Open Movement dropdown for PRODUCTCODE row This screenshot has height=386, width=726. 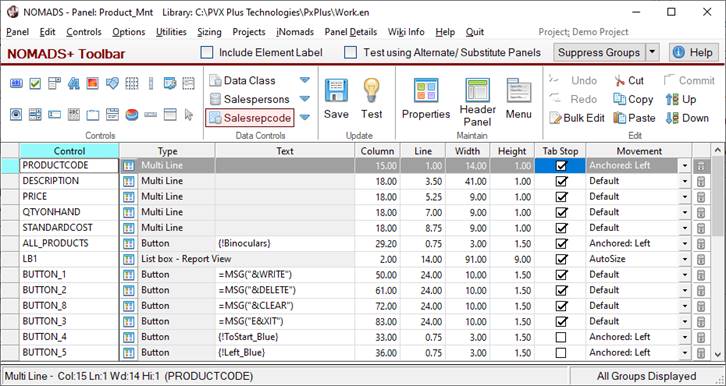pos(685,166)
